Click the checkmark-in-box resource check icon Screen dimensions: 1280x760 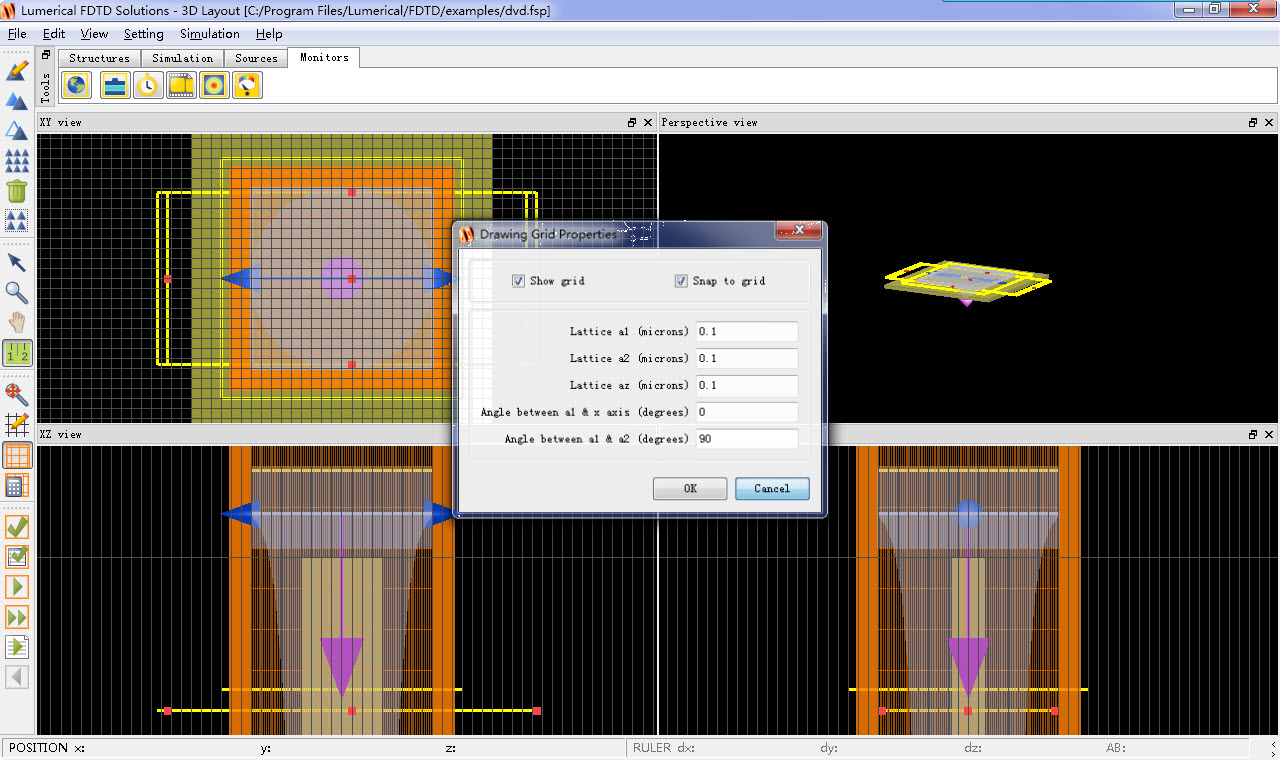click(x=17, y=557)
